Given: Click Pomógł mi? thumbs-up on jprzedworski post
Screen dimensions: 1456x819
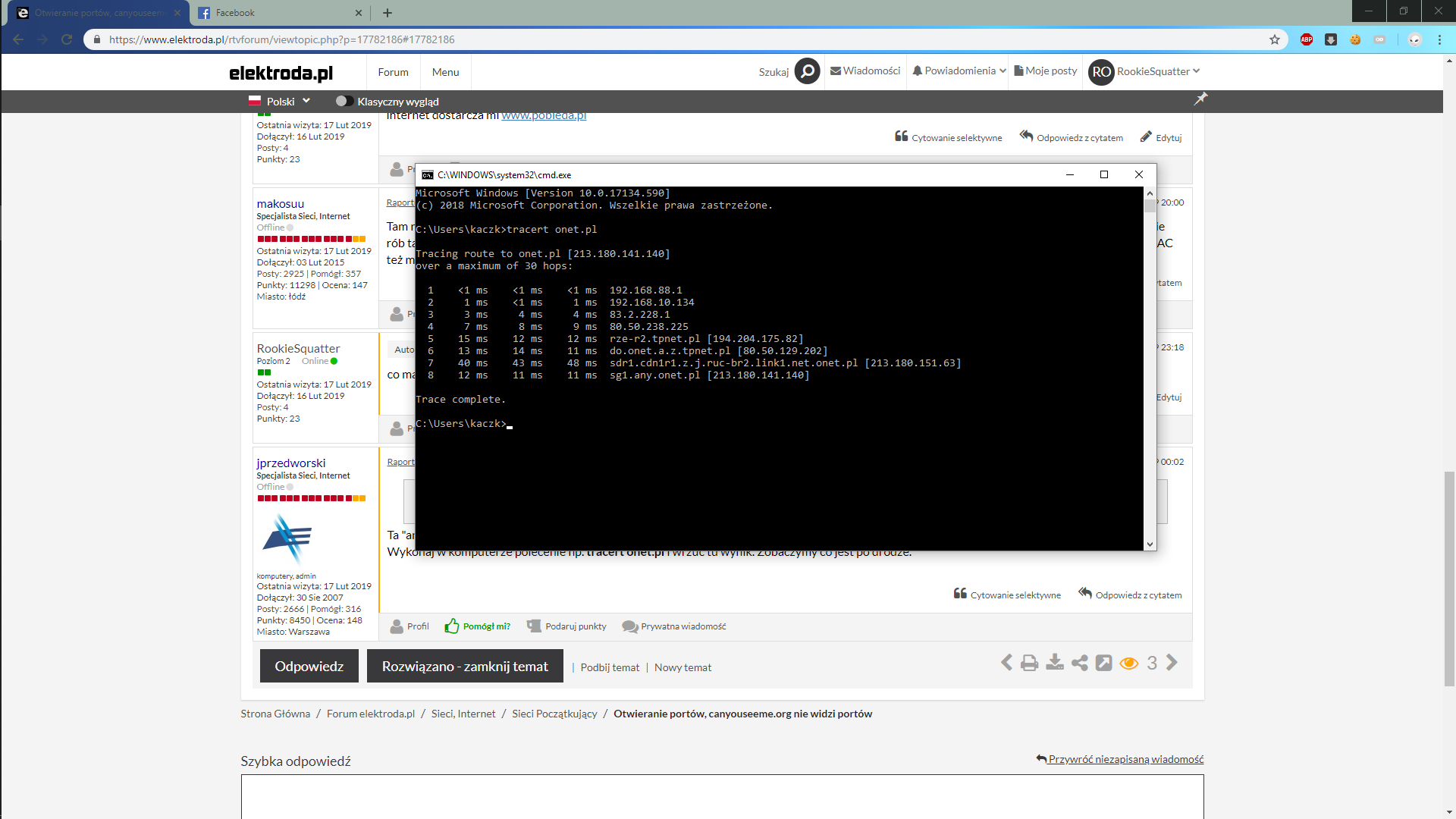Looking at the screenshot, I should pyautogui.click(x=478, y=626).
